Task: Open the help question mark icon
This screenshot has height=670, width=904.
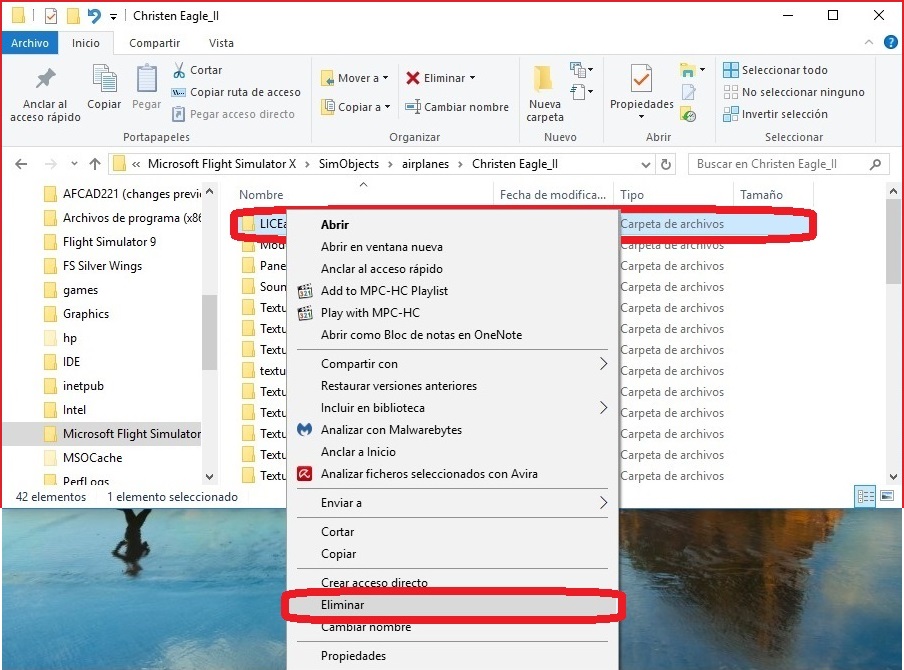Action: point(891,42)
